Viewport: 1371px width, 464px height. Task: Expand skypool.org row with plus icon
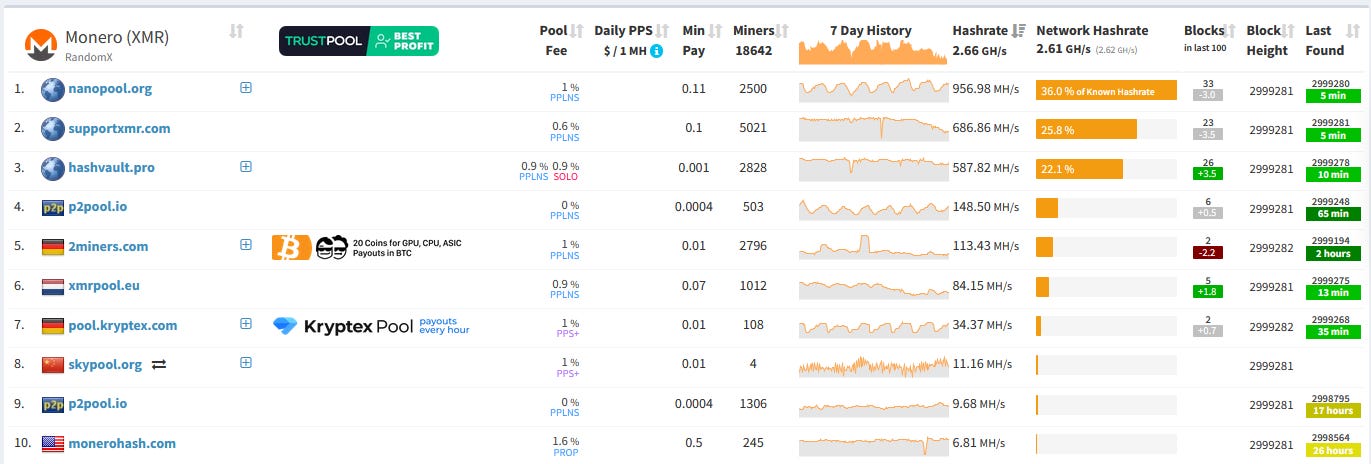point(246,362)
